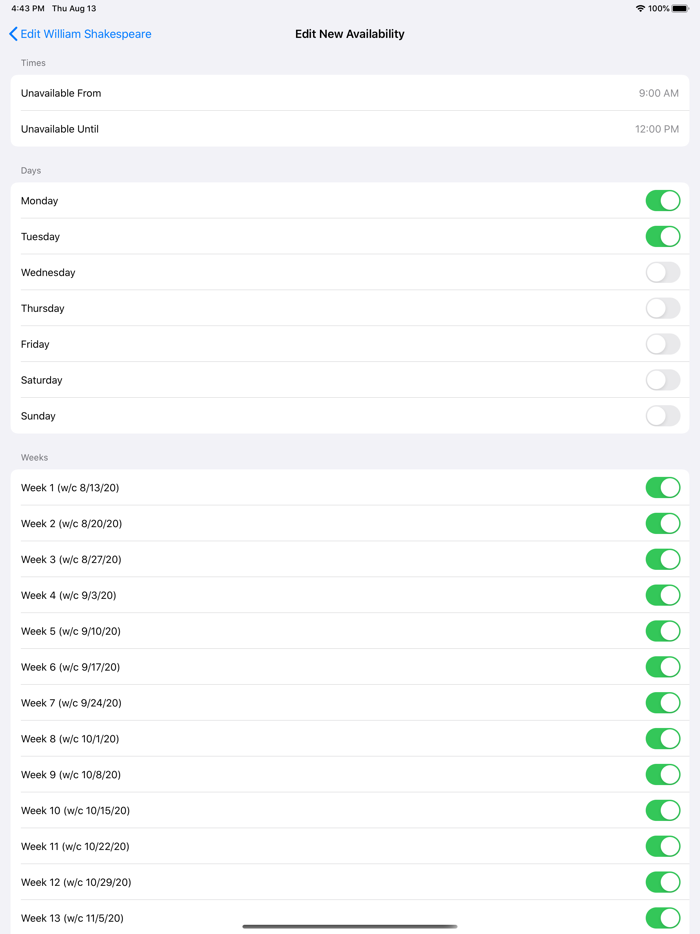This screenshot has width=700, height=934.
Task: Tap the back chevron icon
Action: [x=13, y=34]
